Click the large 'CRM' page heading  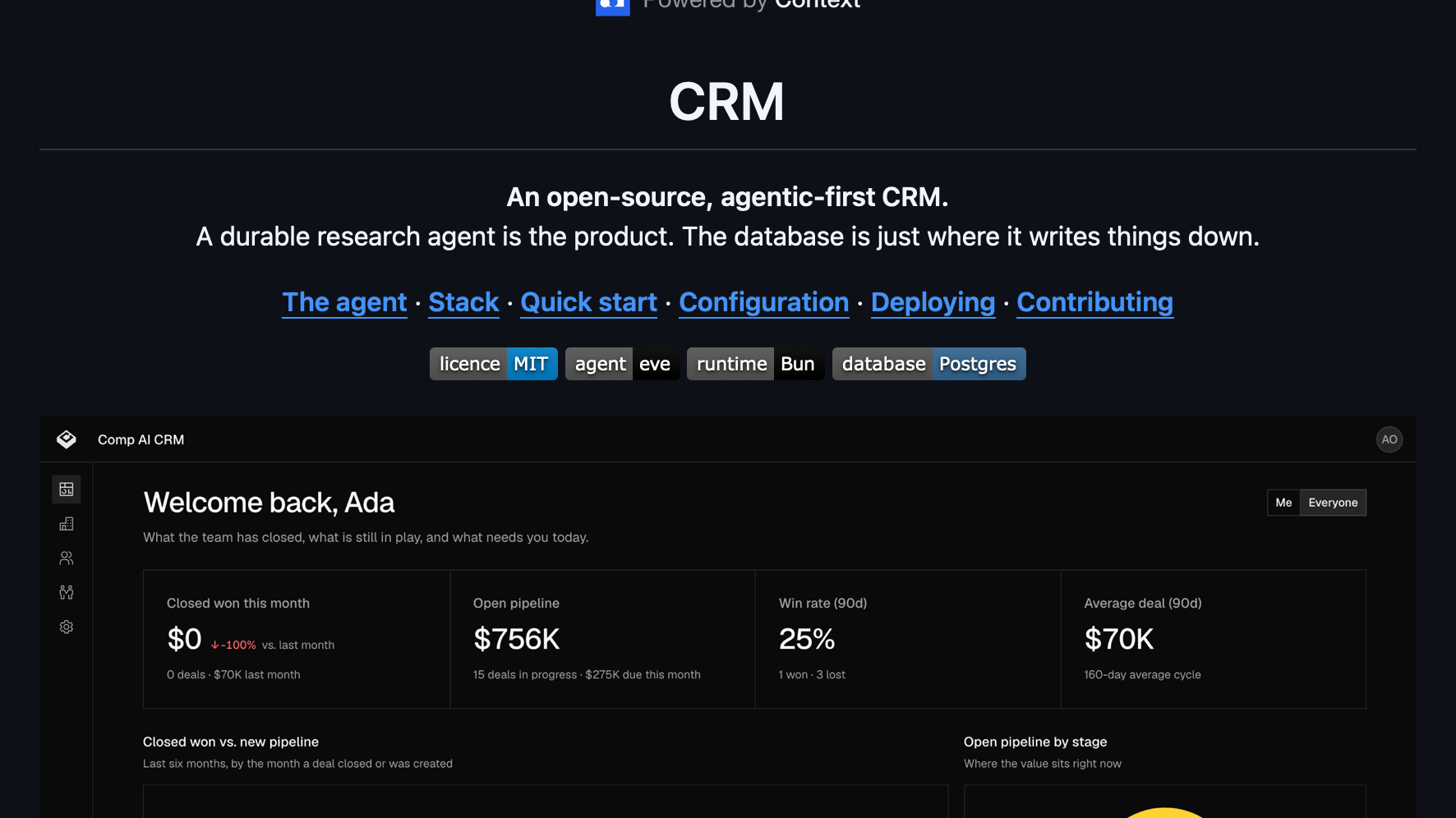727,102
